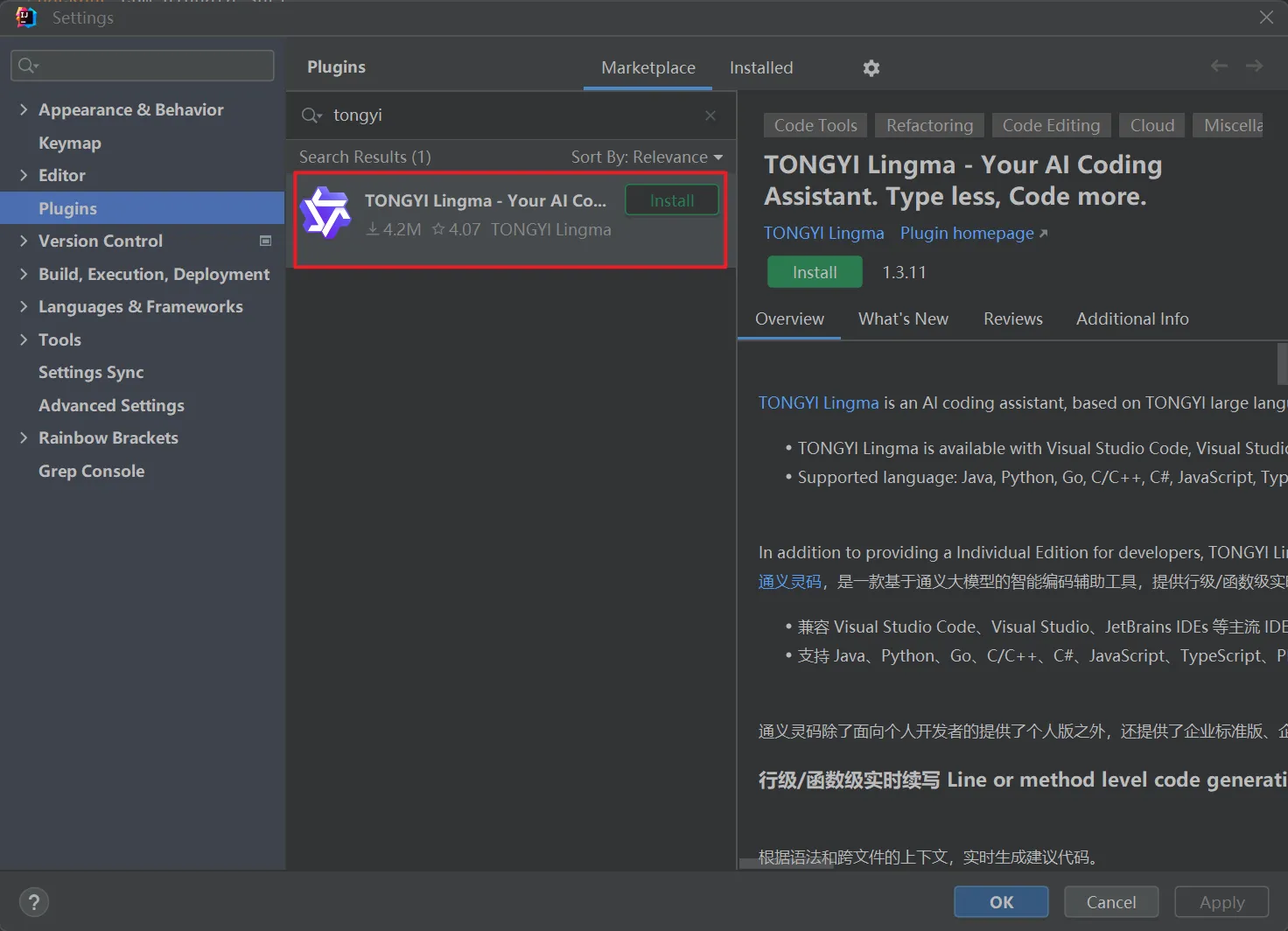Click the Code Editing tag
Image resolution: width=1288 pixels, height=931 pixels.
pyautogui.click(x=1051, y=125)
